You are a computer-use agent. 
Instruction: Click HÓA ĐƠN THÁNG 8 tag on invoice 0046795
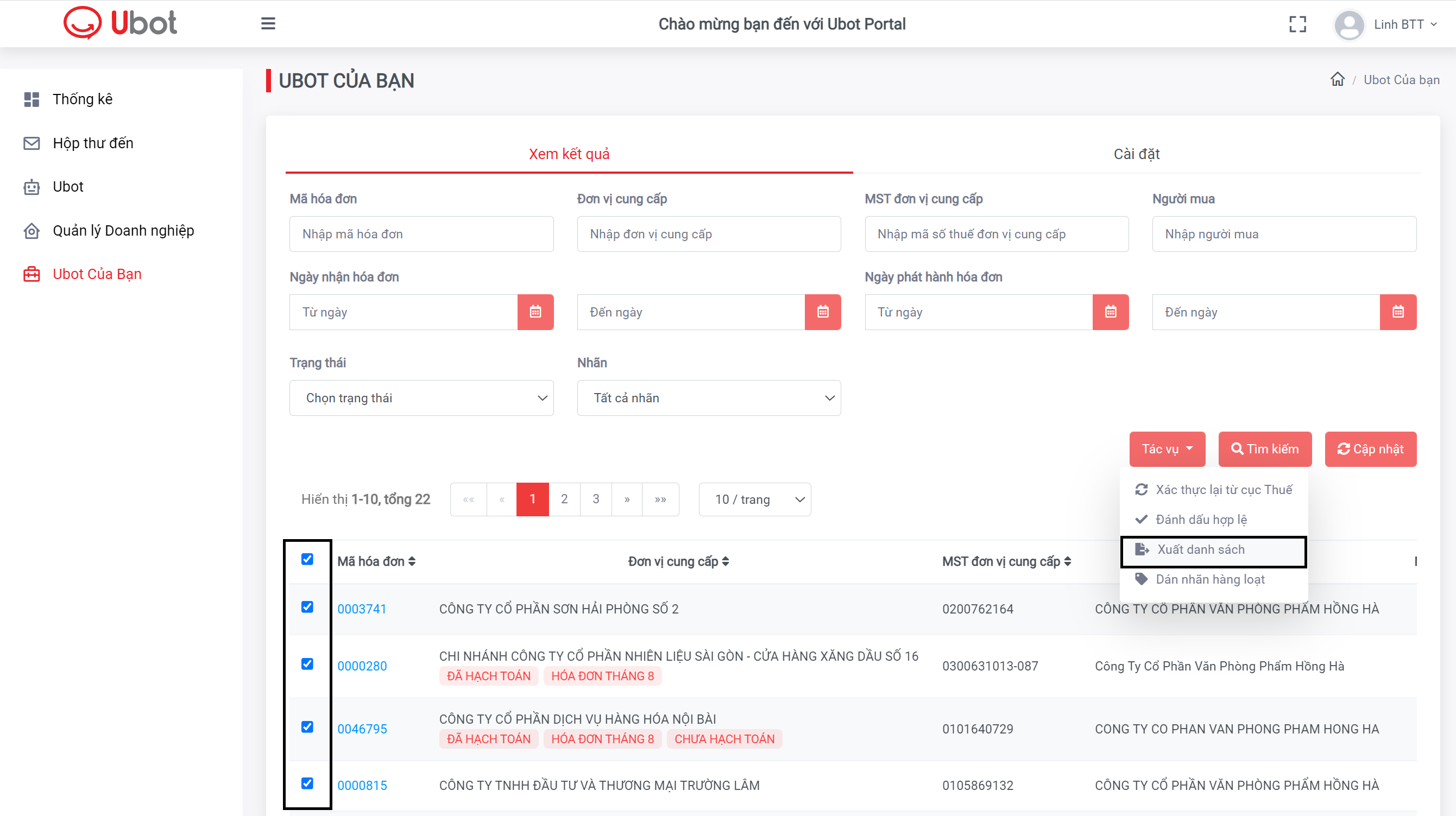[x=602, y=739]
